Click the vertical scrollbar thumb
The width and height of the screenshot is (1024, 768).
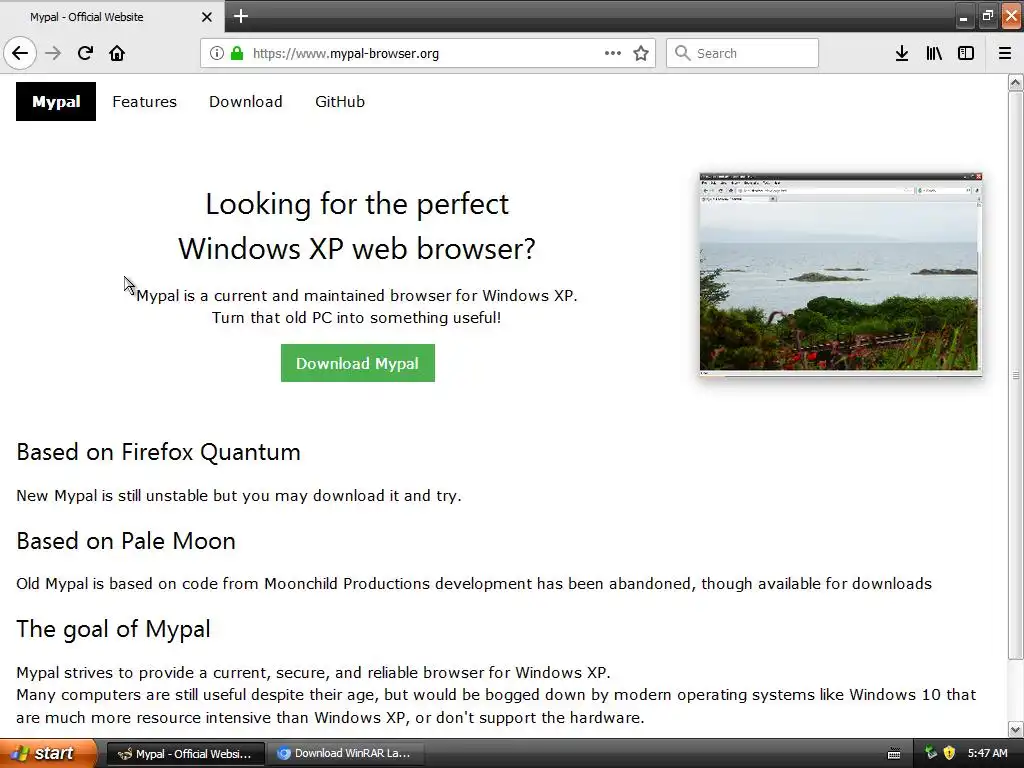pyautogui.click(x=1016, y=375)
